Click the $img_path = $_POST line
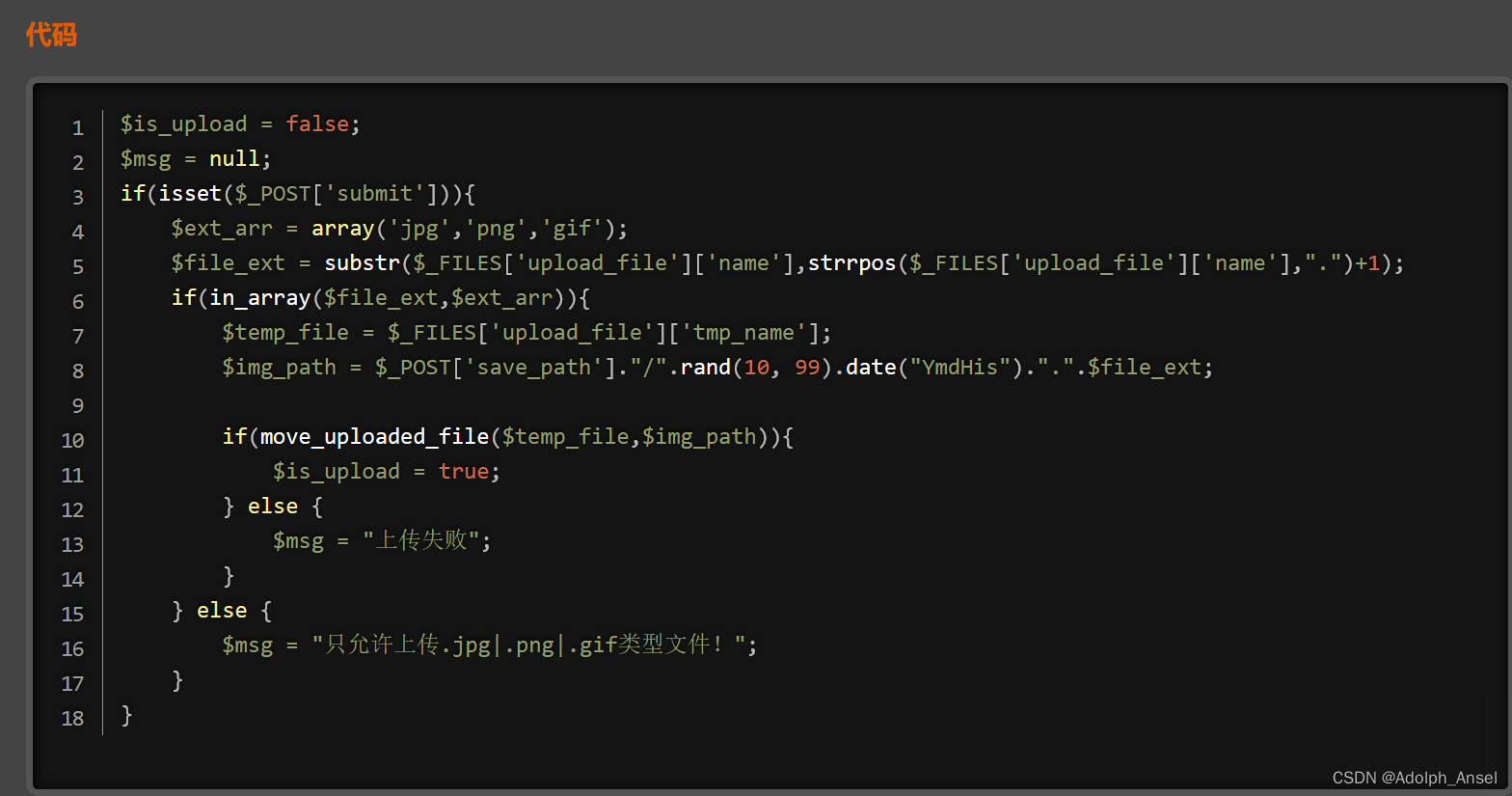Screen dimensions: 1512x796 [717, 368]
